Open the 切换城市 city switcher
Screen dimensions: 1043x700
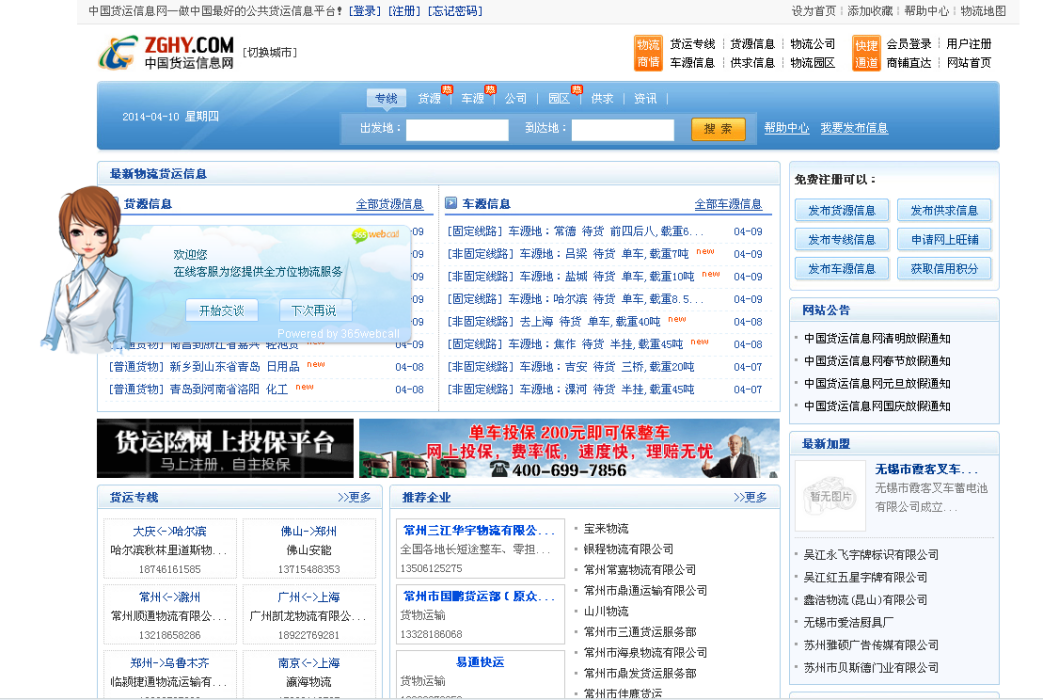coord(269,53)
